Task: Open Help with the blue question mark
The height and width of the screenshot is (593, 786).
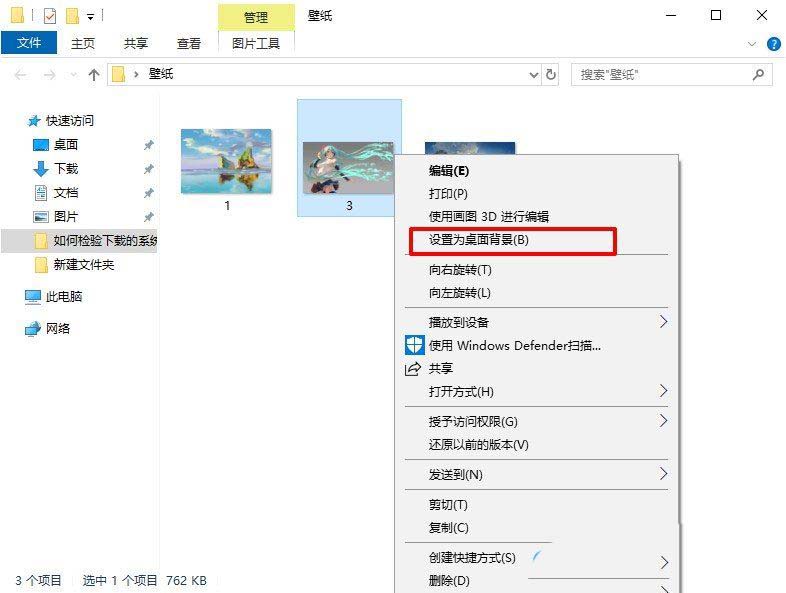Action: point(773,44)
